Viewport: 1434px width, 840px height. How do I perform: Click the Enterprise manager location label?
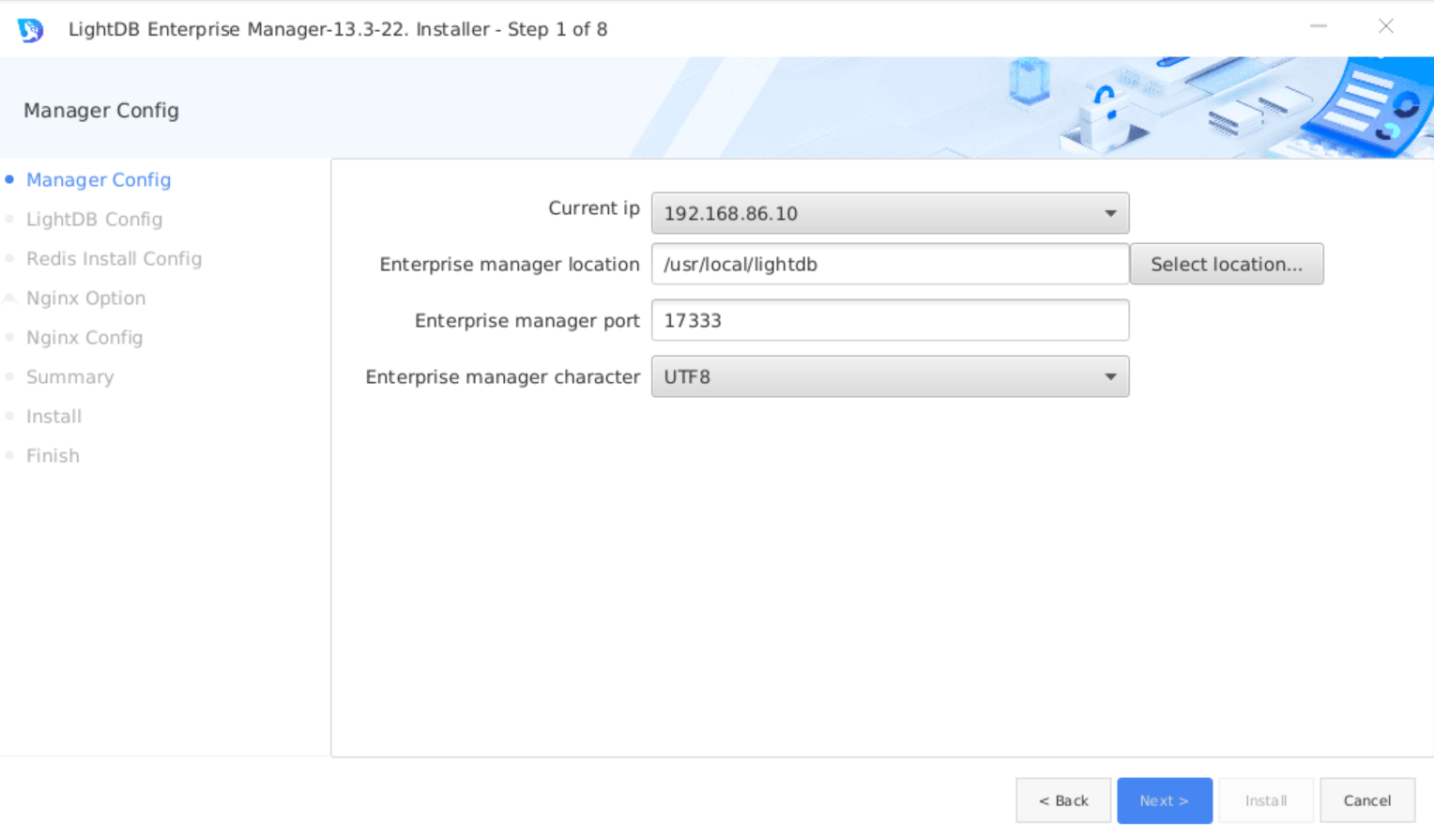(x=510, y=265)
